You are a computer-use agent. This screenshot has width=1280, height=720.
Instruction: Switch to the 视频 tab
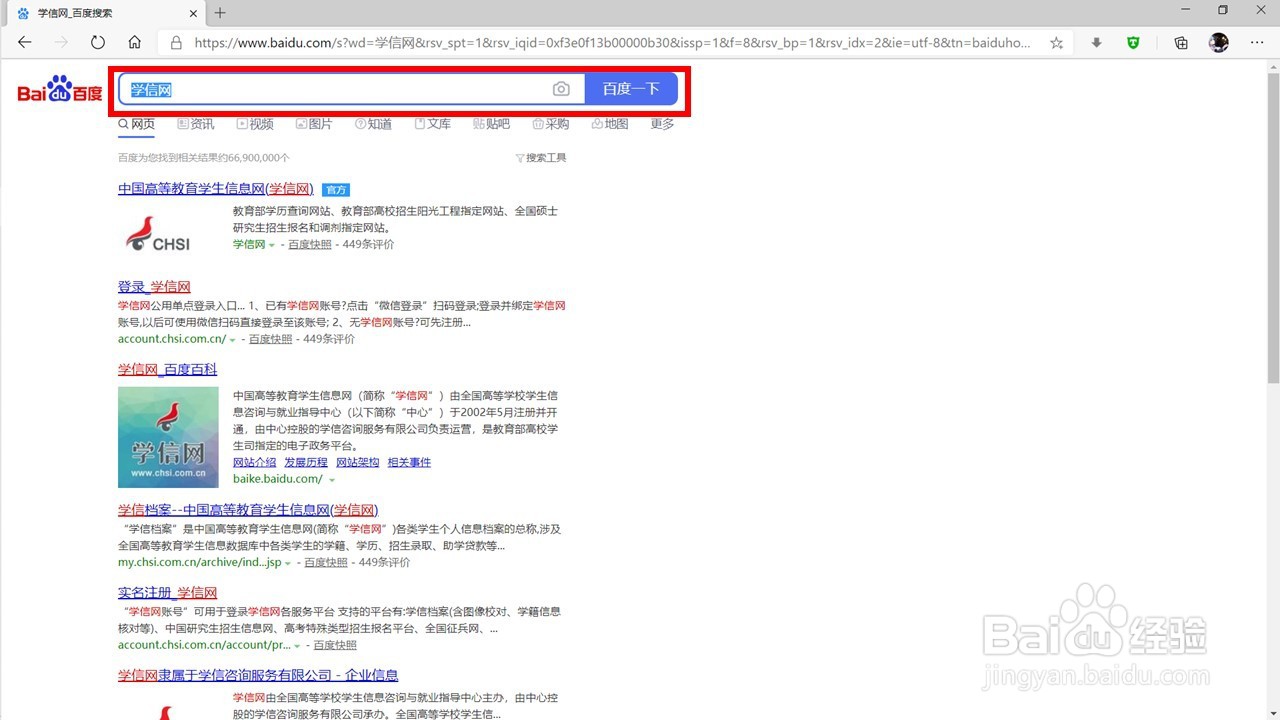click(x=255, y=124)
